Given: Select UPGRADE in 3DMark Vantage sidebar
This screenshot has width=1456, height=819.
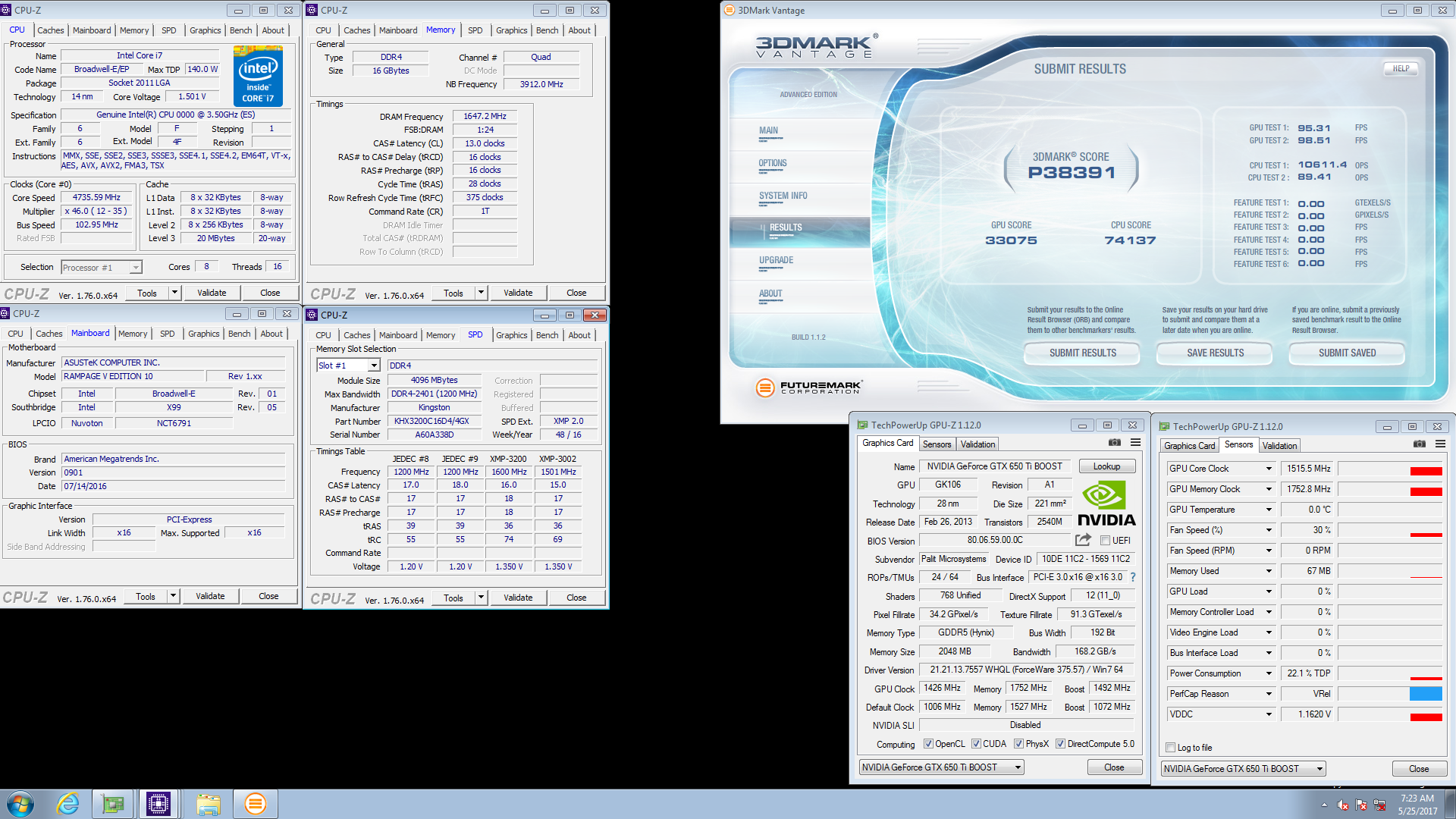Looking at the screenshot, I should coord(776,260).
